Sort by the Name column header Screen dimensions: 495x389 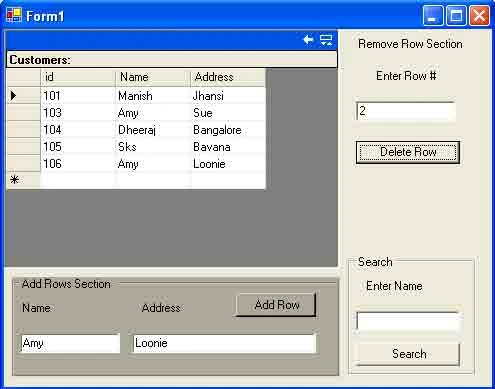(153, 77)
